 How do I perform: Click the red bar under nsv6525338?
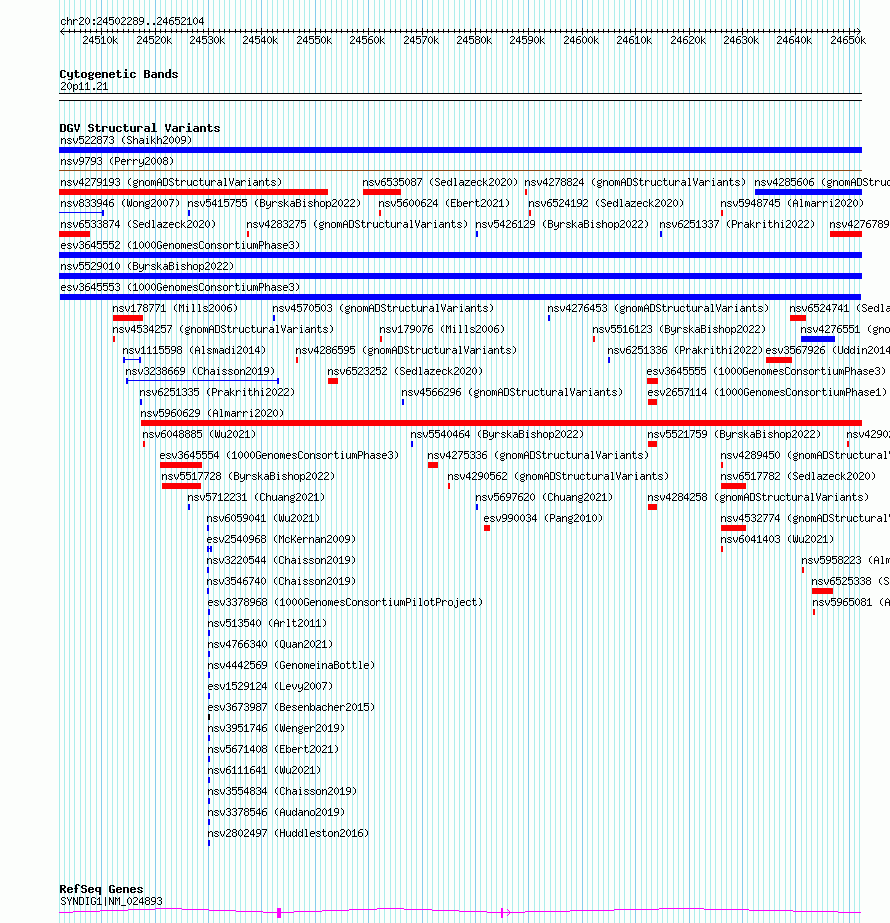pos(822,591)
